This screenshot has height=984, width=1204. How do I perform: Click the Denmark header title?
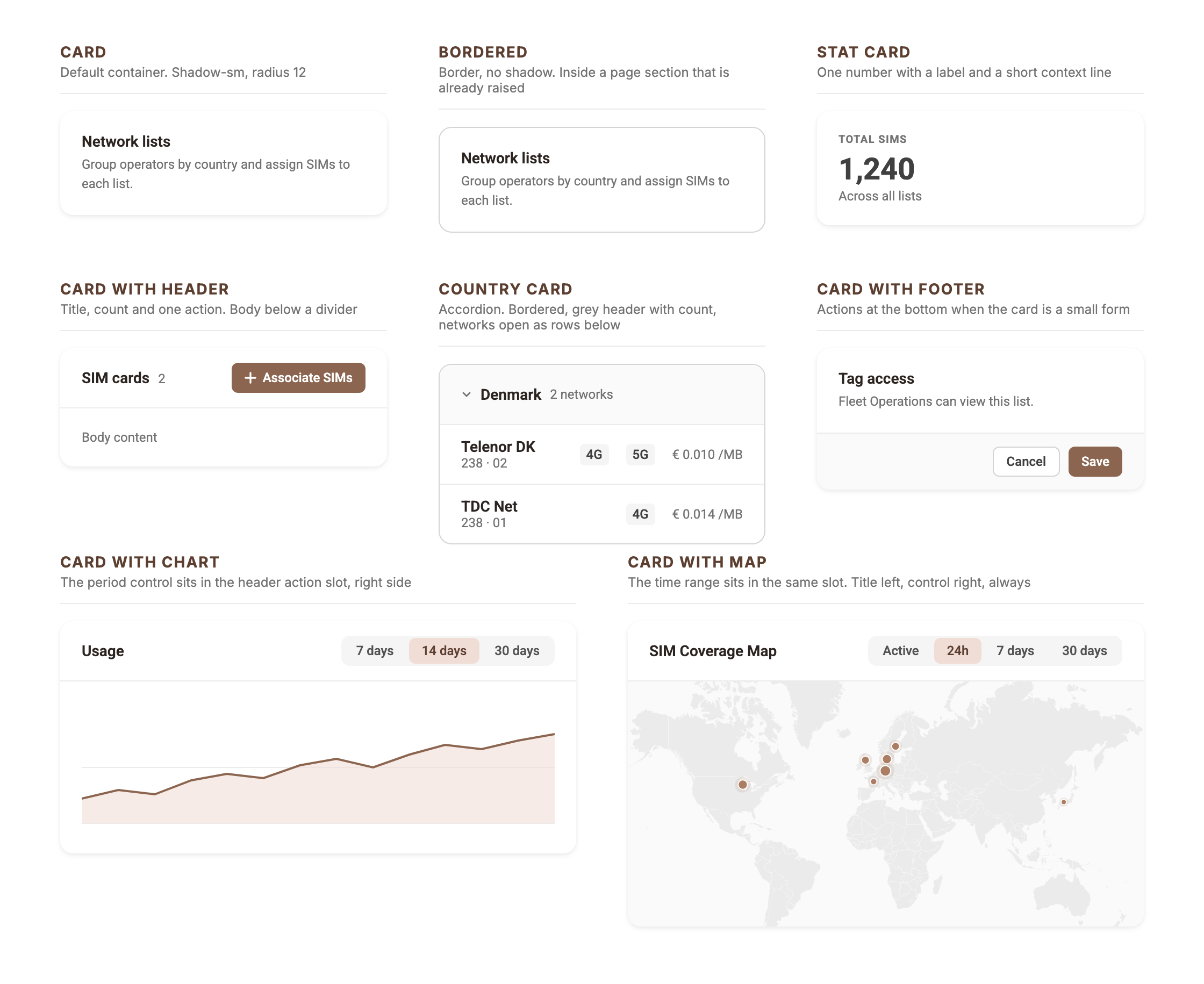click(510, 394)
